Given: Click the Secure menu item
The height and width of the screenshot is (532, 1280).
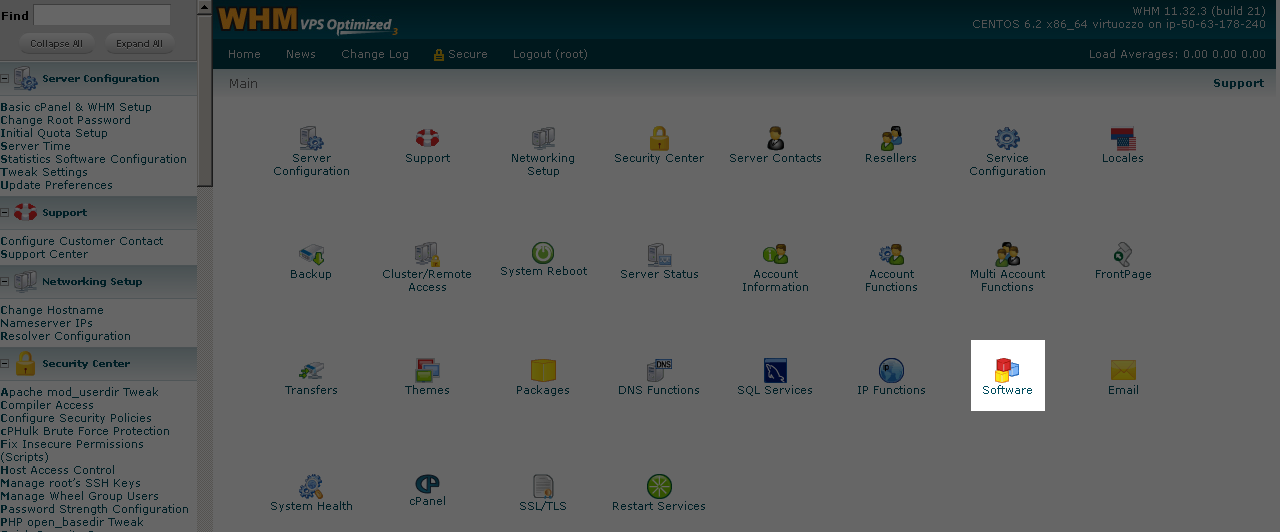Looking at the screenshot, I should point(460,54).
